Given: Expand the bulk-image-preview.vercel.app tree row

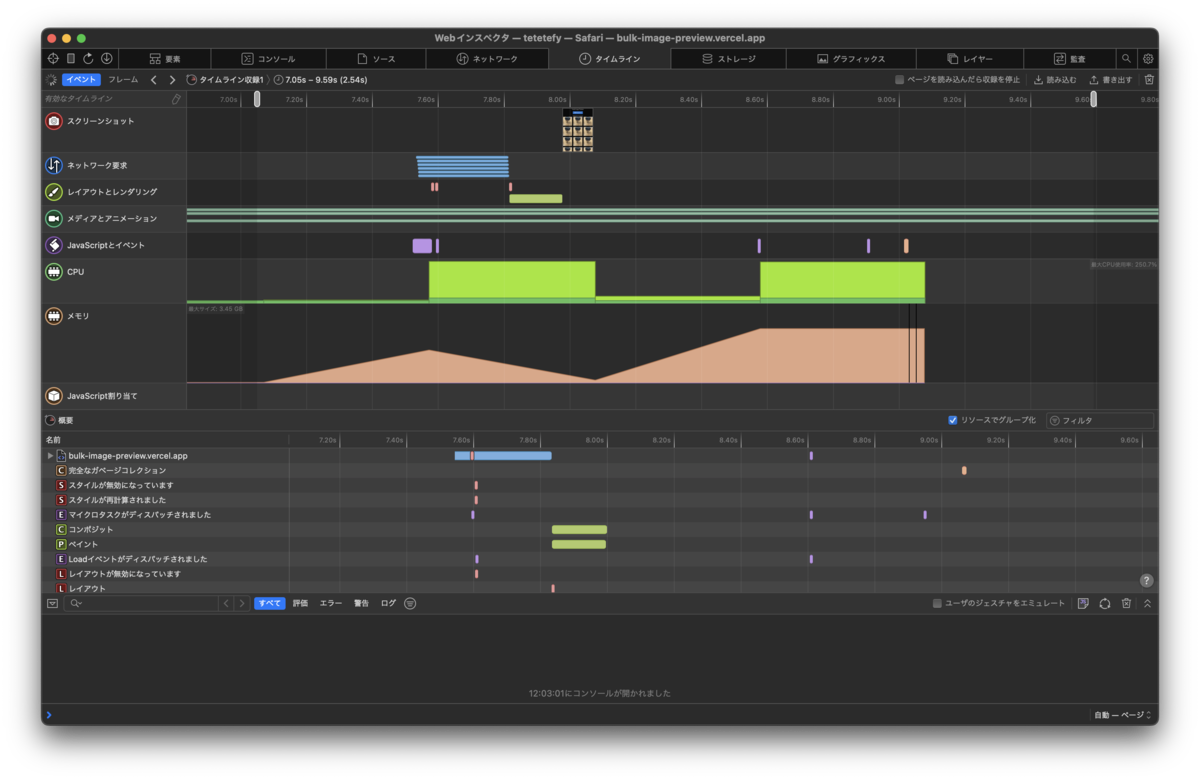Looking at the screenshot, I should point(50,455).
